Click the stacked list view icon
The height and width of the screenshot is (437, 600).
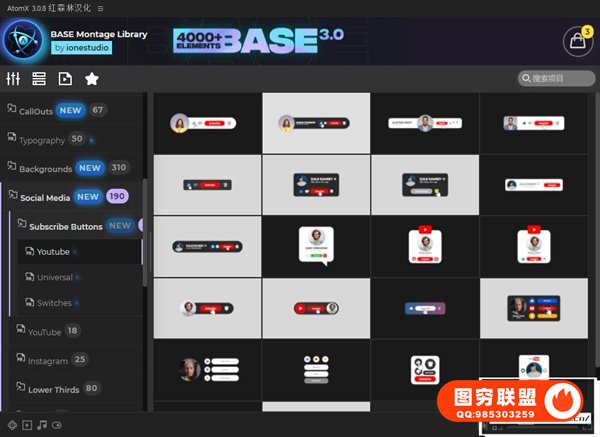39,79
